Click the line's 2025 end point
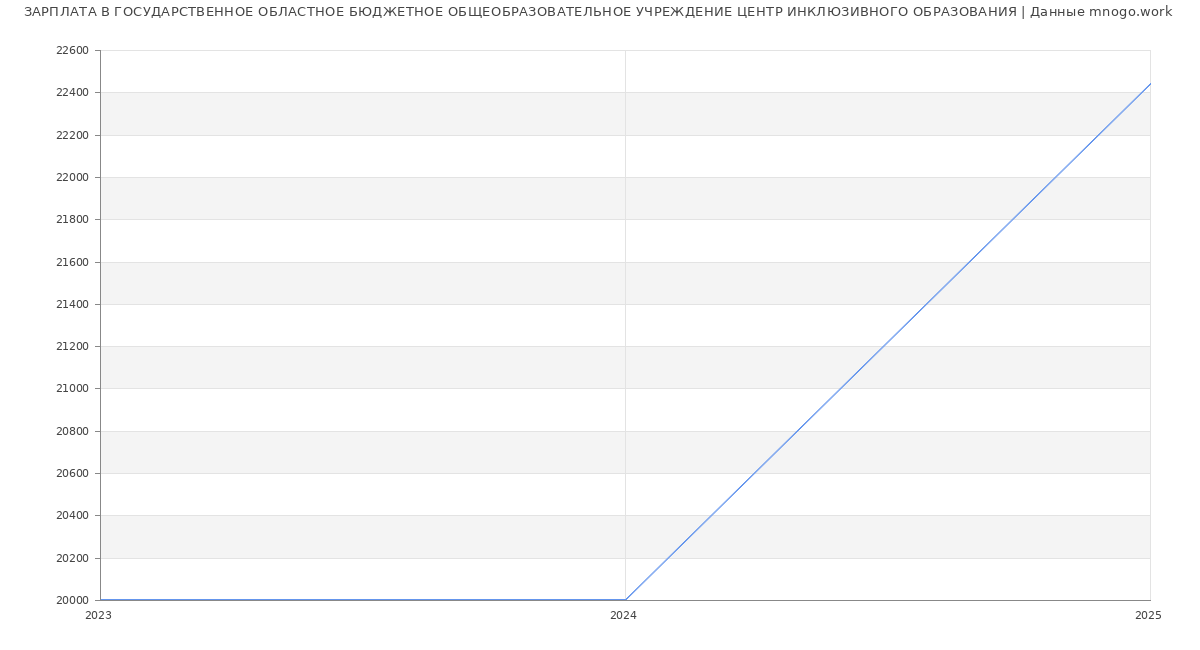Screen dimensions: 1200x650 (x=1150, y=84)
